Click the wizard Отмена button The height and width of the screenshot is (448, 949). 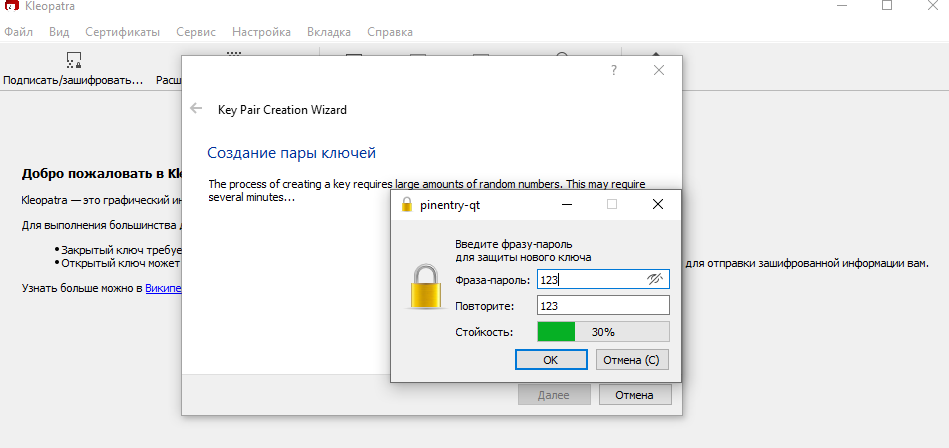tap(635, 395)
